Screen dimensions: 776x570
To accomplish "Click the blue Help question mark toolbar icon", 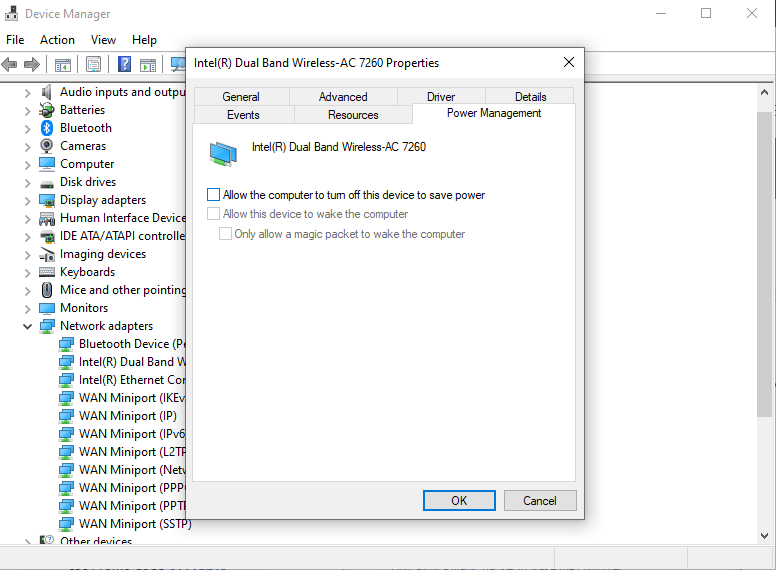I will 124,64.
